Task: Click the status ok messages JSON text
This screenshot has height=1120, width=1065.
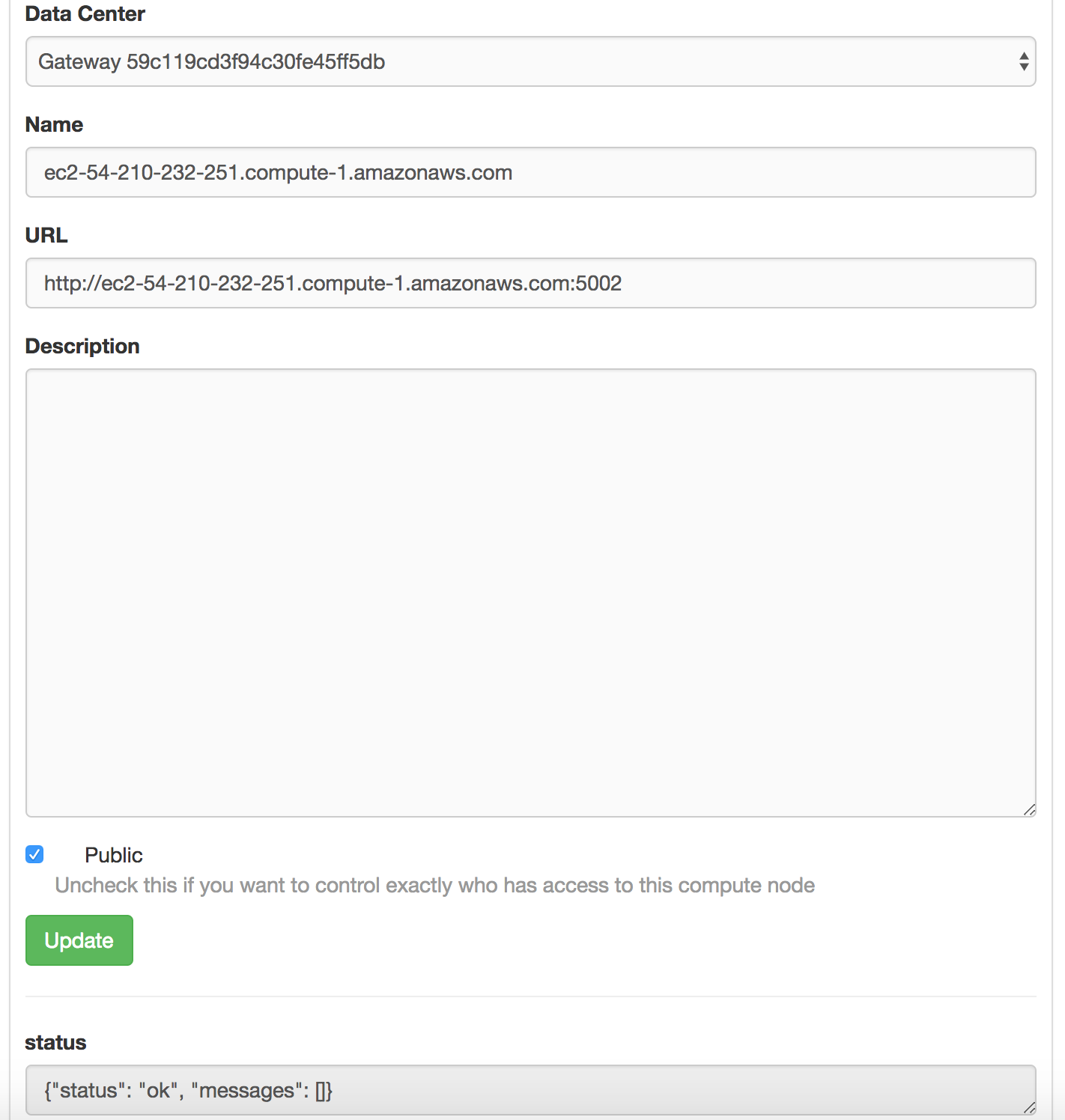Action: pyautogui.click(x=188, y=1090)
